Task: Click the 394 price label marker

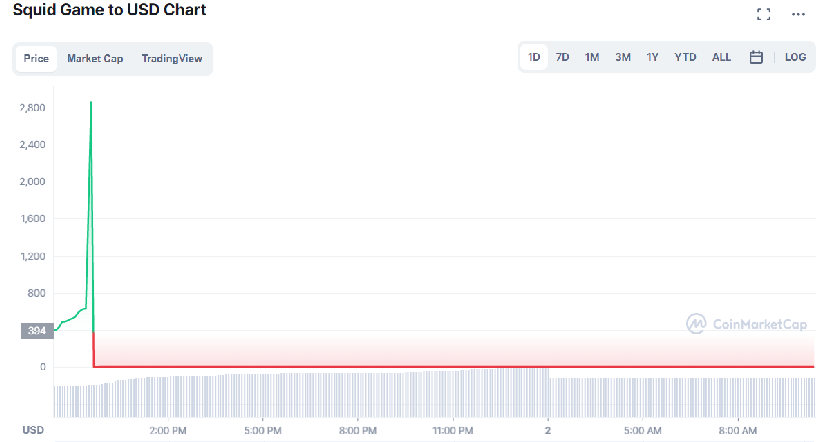Action: coord(37,330)
